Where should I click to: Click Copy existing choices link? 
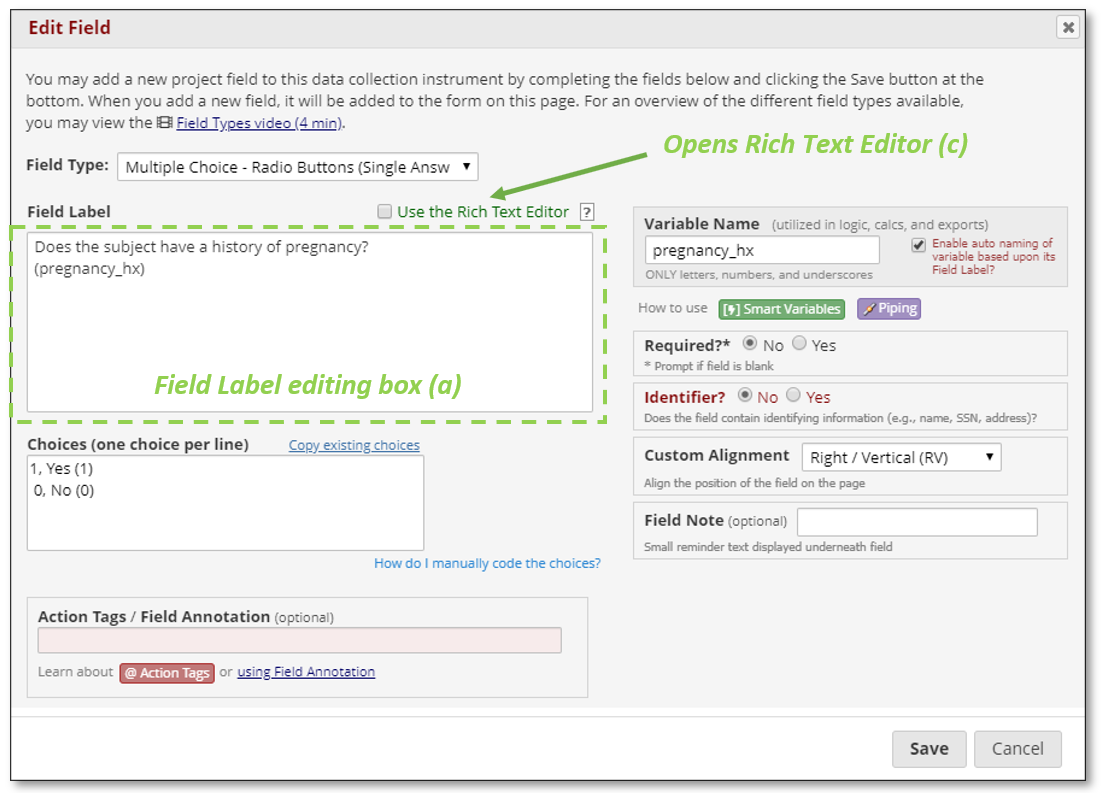[x=354, y=446]
